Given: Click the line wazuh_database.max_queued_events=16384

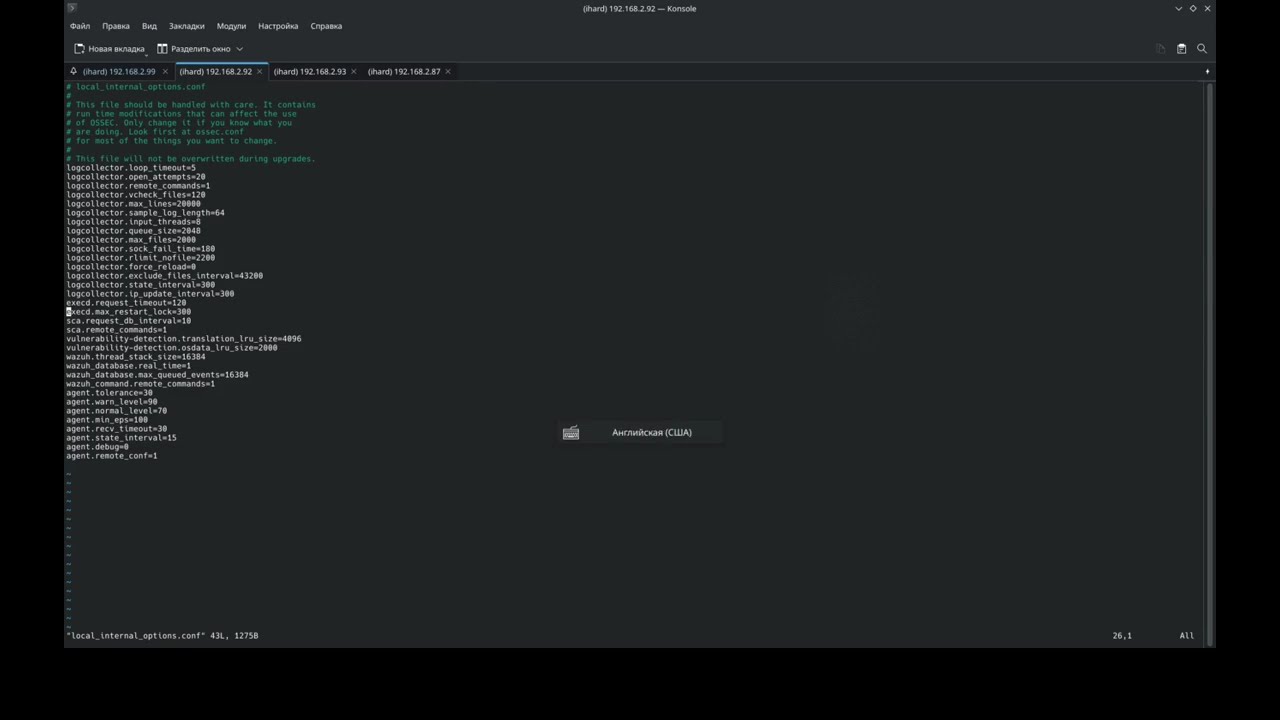Looking at the screenshot, I should (157, 375).
